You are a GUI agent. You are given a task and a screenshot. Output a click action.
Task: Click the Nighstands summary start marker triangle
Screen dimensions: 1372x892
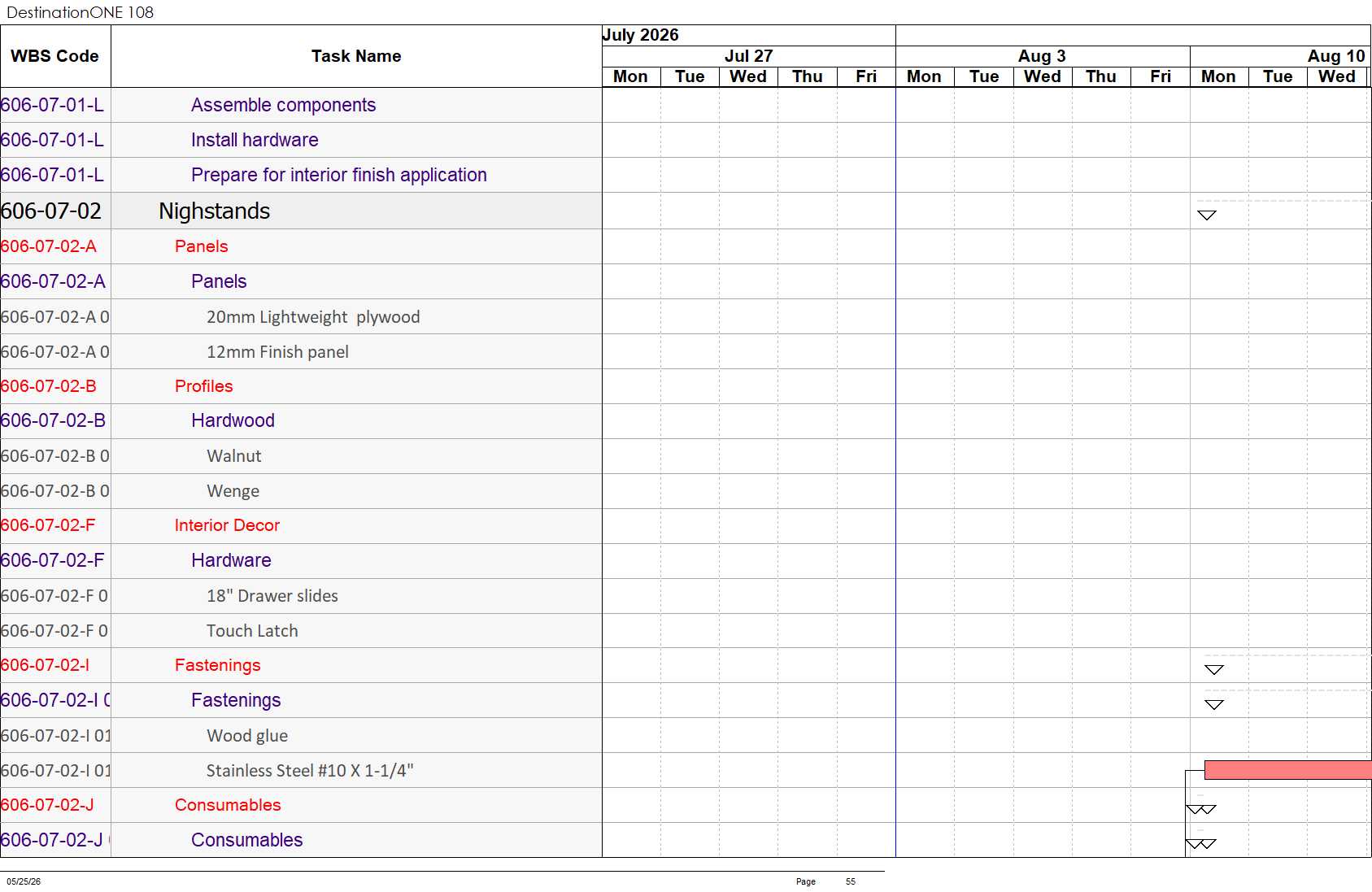coord(1207,215)
